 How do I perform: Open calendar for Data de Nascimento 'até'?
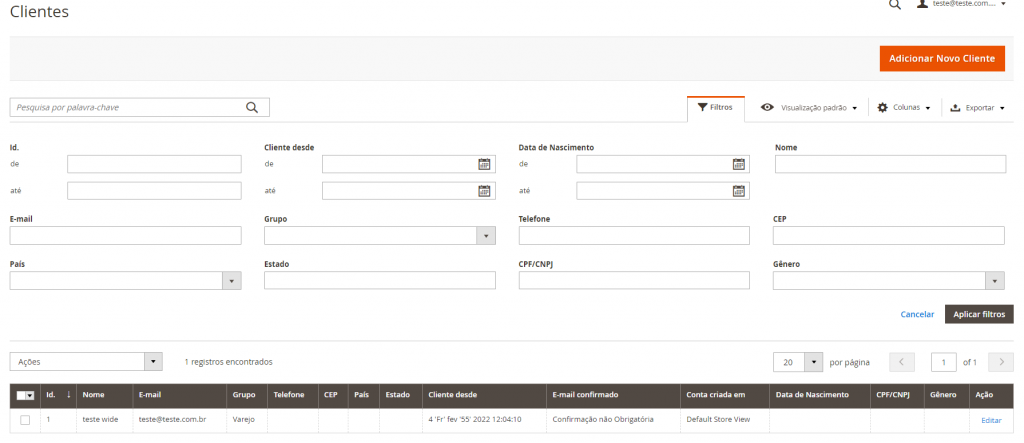[739, 191]
